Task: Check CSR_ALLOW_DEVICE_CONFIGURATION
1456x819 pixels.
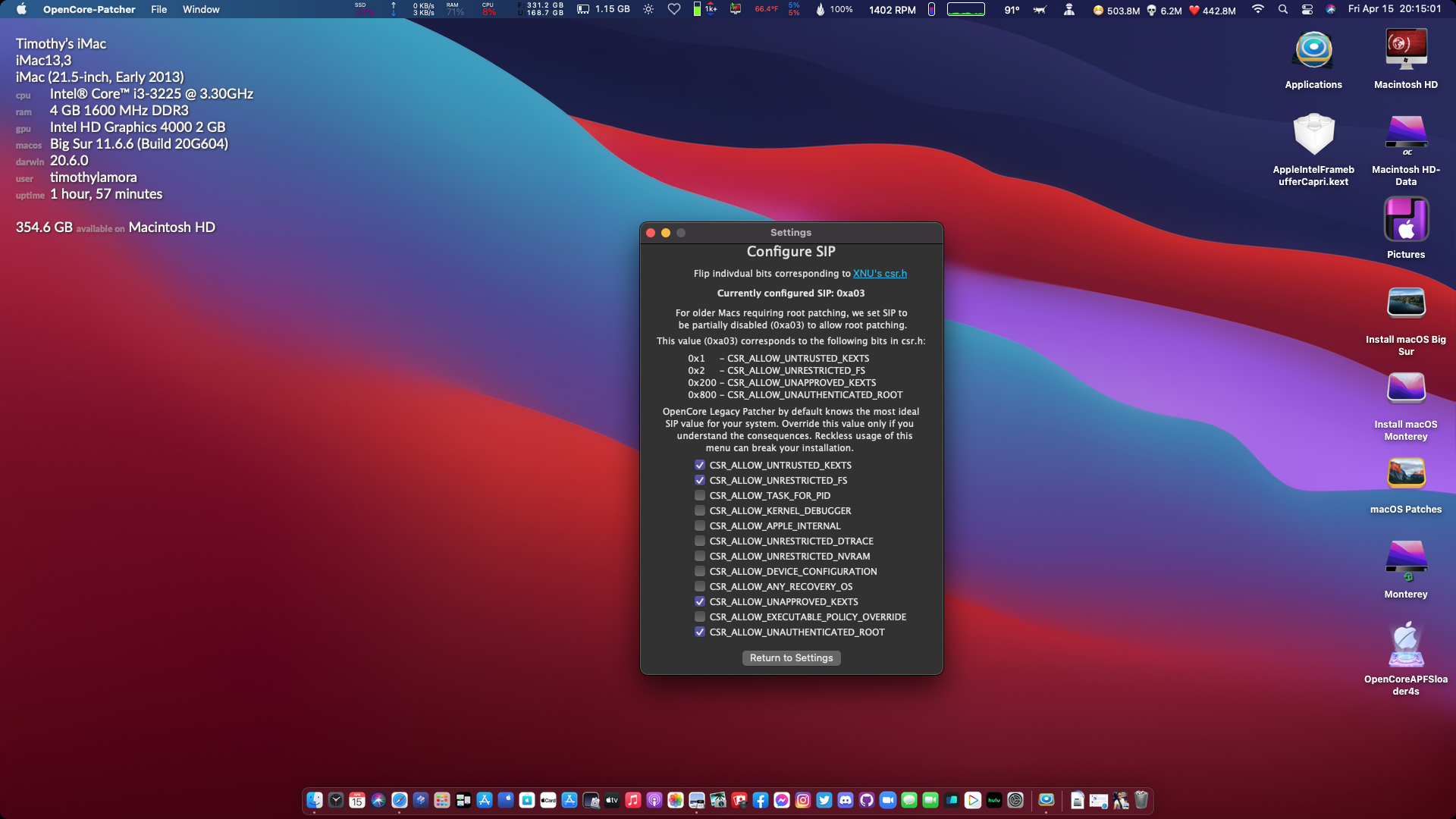Action: tap(700, 571)
